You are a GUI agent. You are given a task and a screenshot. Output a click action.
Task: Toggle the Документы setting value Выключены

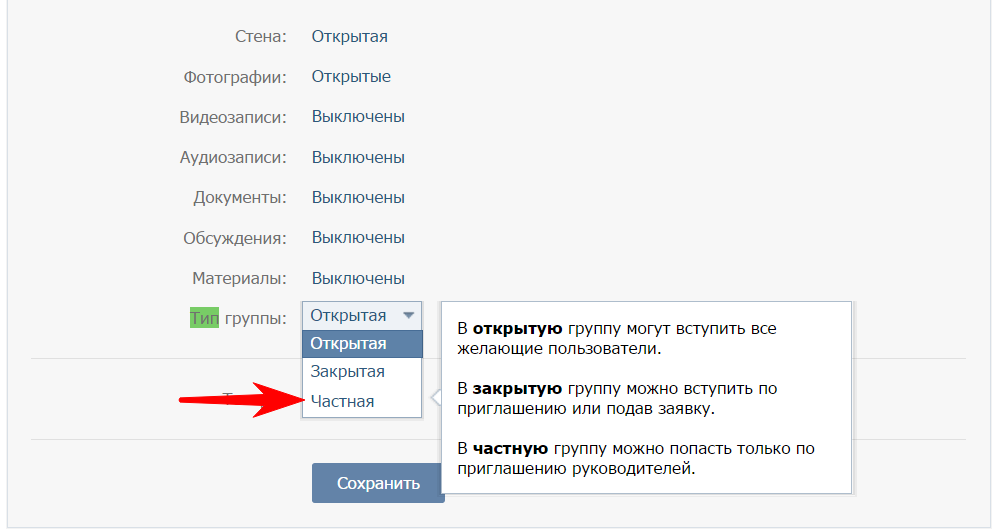coord(358,197)
